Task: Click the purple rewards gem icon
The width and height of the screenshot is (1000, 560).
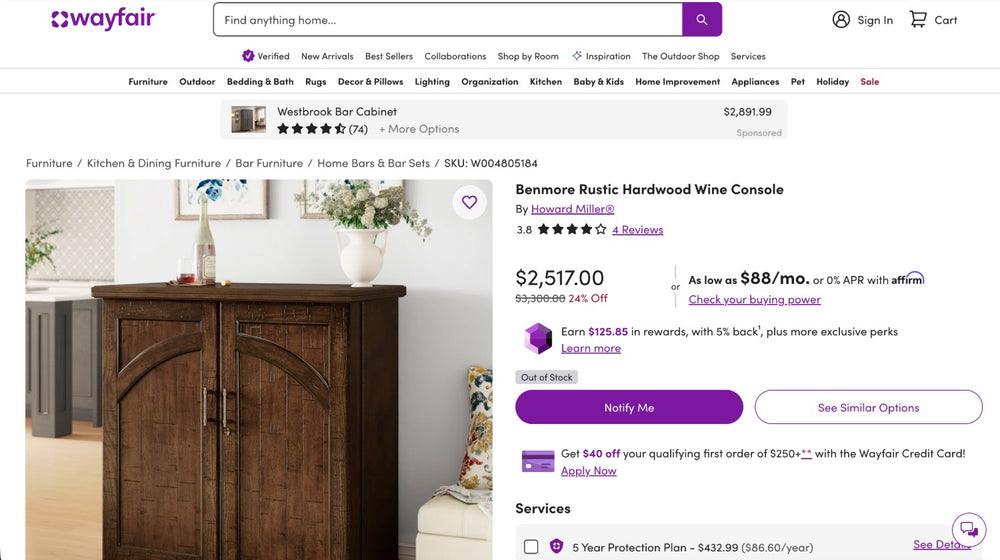Action: 538,339
